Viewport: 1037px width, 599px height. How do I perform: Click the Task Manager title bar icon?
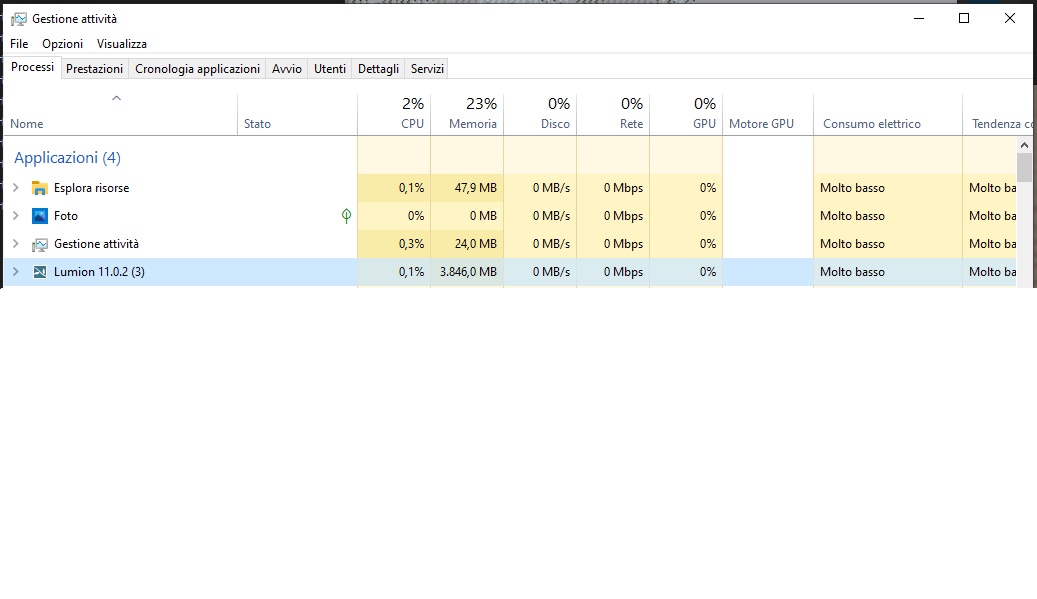(x=19, y=19)
